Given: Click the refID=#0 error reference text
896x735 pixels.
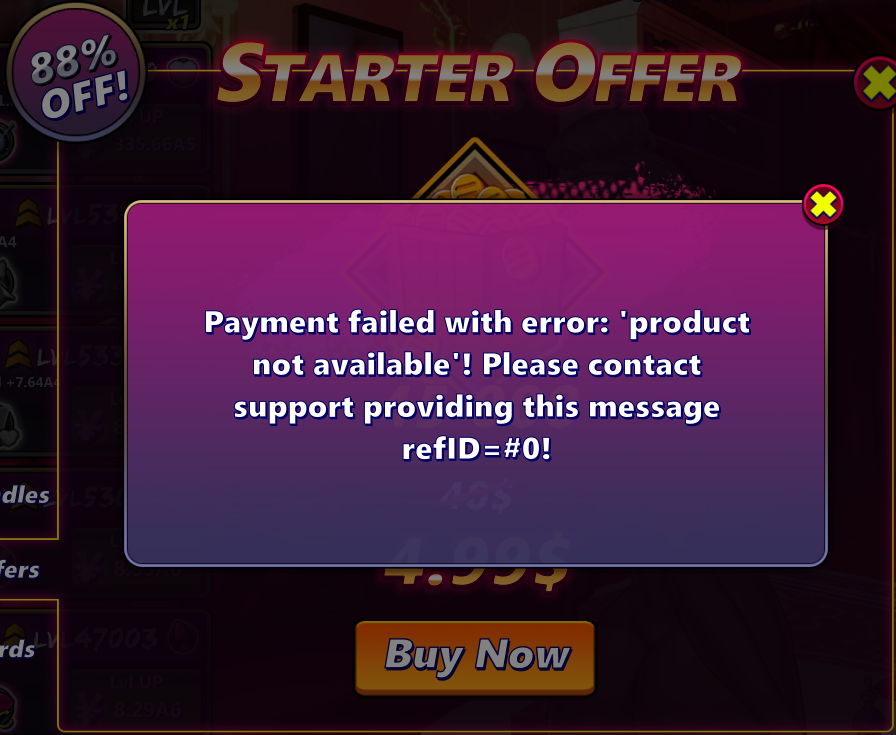Looking at the screenshot, I should (477, 449).
